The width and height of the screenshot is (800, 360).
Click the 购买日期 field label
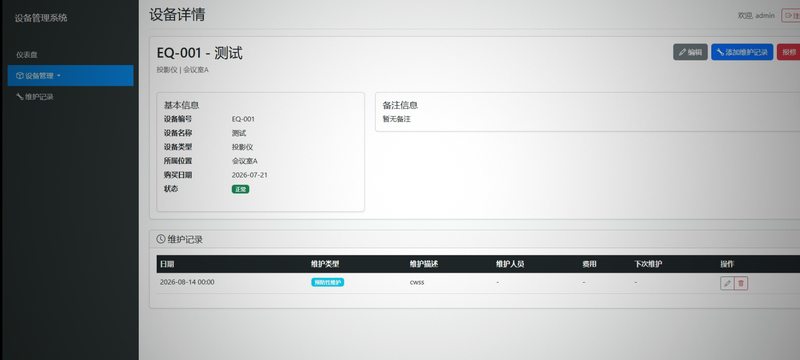click(x=178, y=175)
